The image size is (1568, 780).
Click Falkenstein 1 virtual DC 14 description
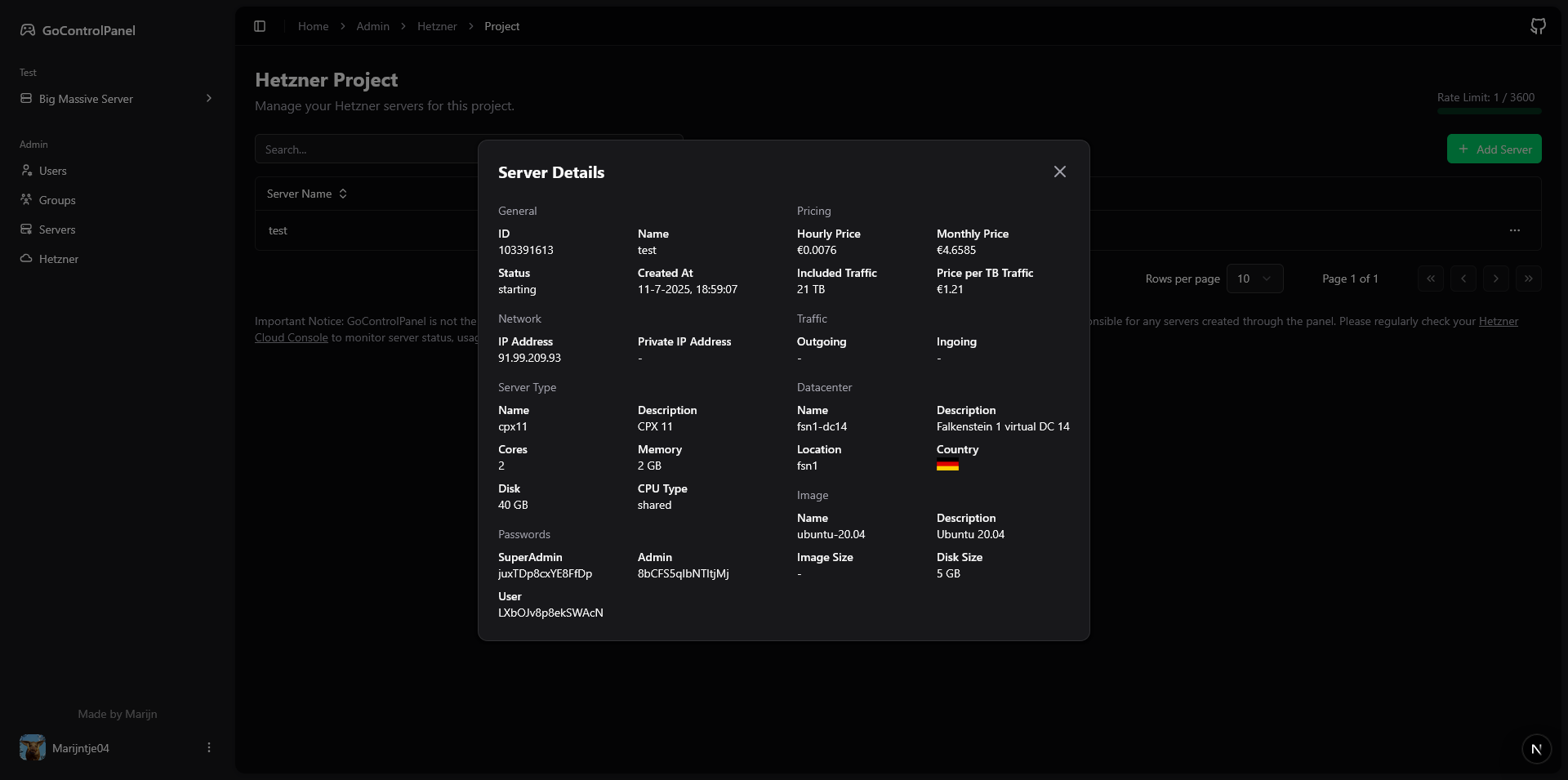coord(1003,426)
